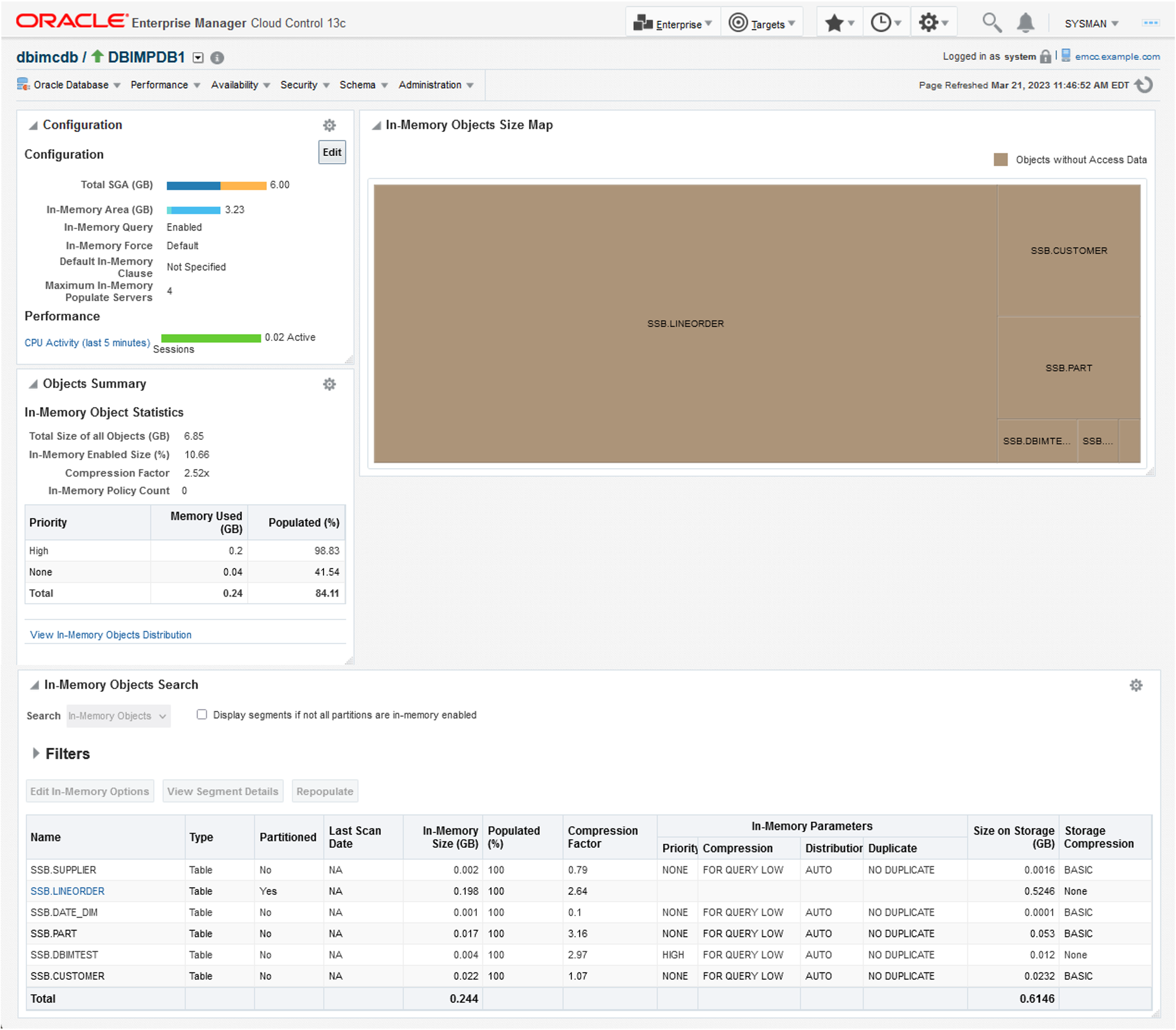Click the search magnifier icon
1176x1030 pixels.
(991, 23)
